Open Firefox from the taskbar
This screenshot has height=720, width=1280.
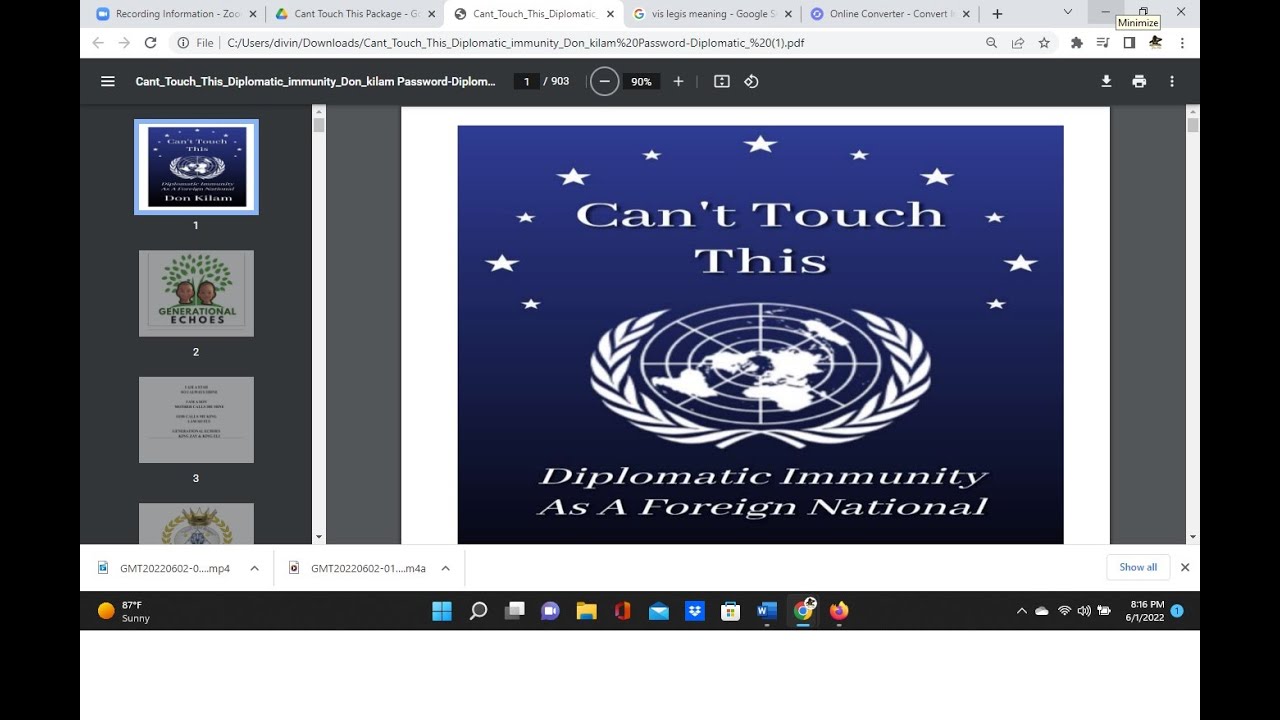[x=839, y=611]
